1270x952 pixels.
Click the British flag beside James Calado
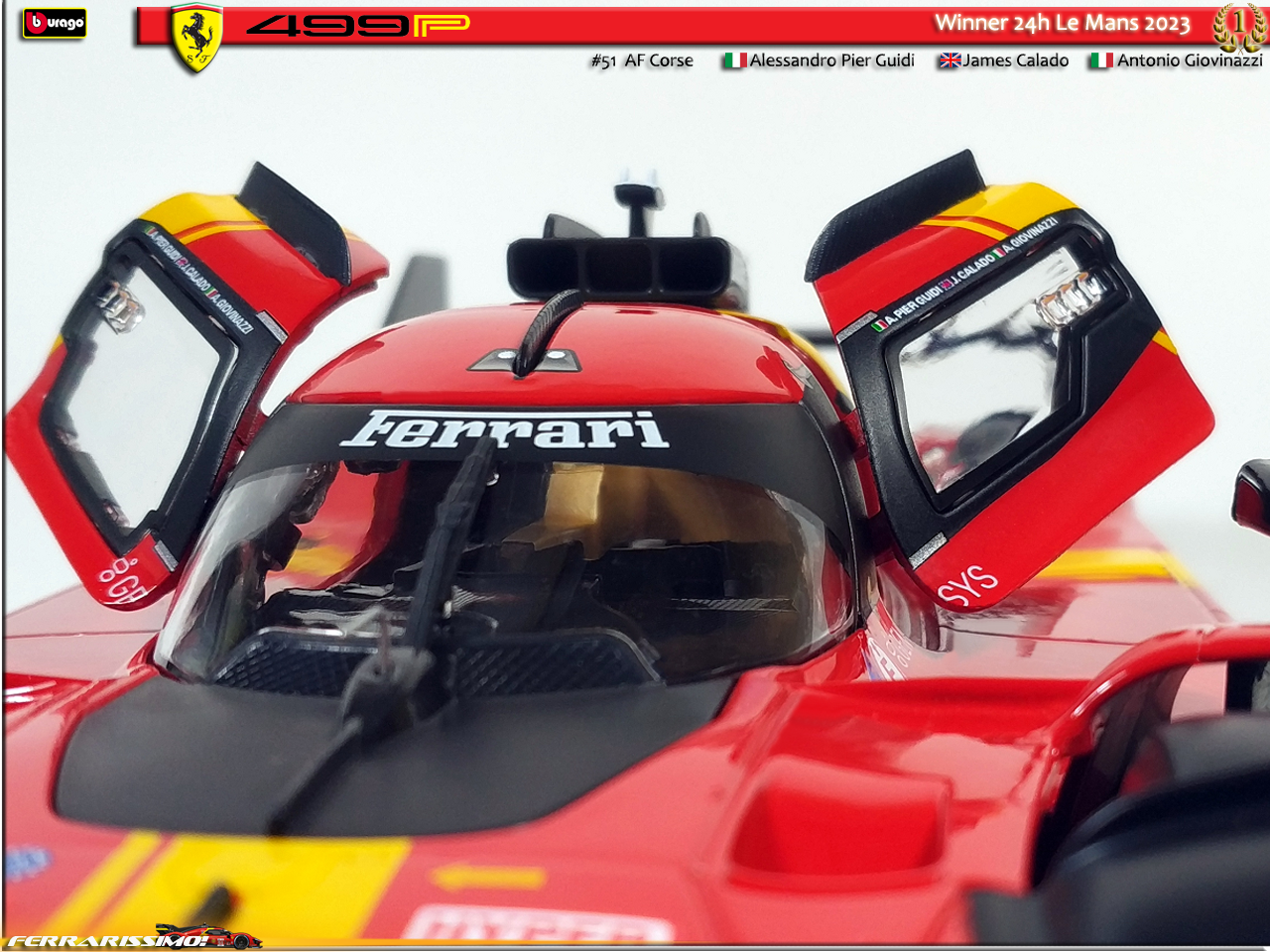[x=950, y=60]
